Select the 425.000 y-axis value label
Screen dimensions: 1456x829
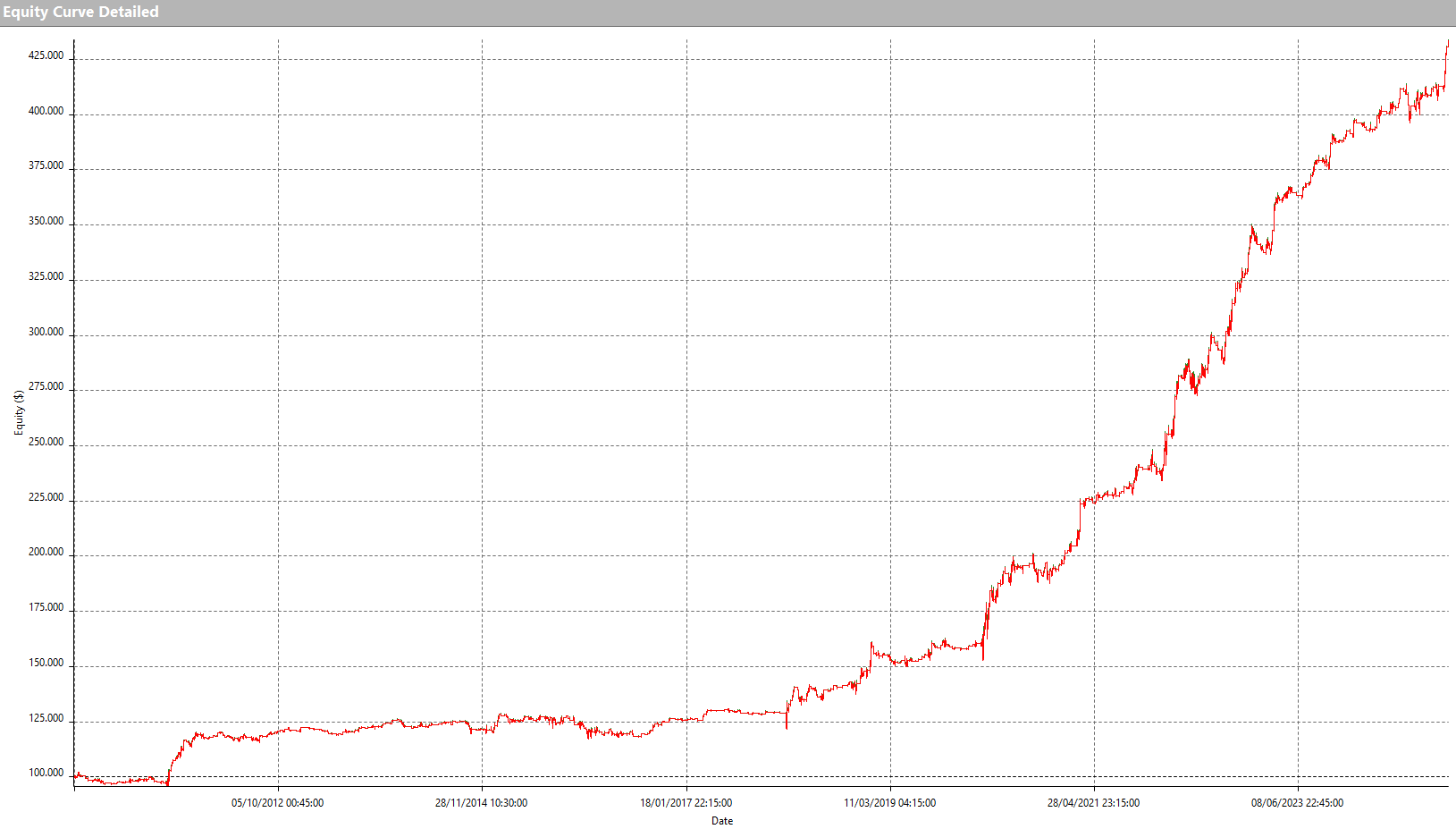46,55
